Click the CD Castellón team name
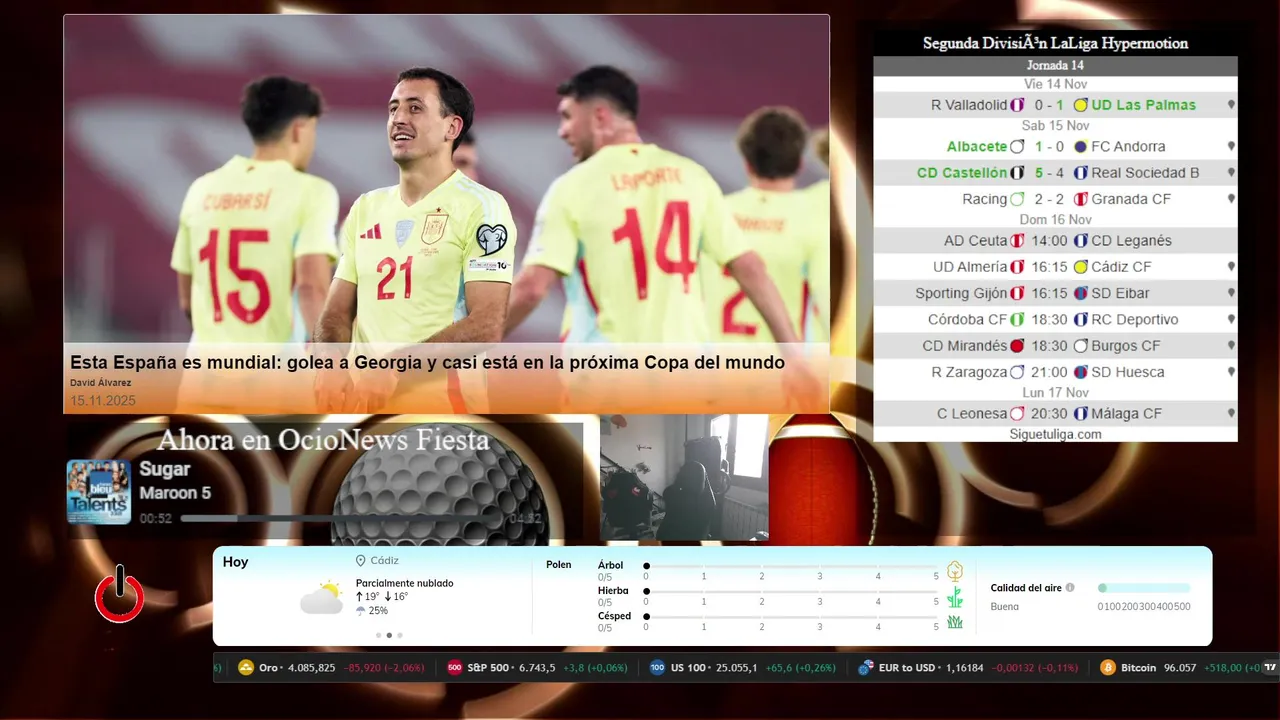The image size is (1280, 720). pyautogui.click(x=962, y=173)
